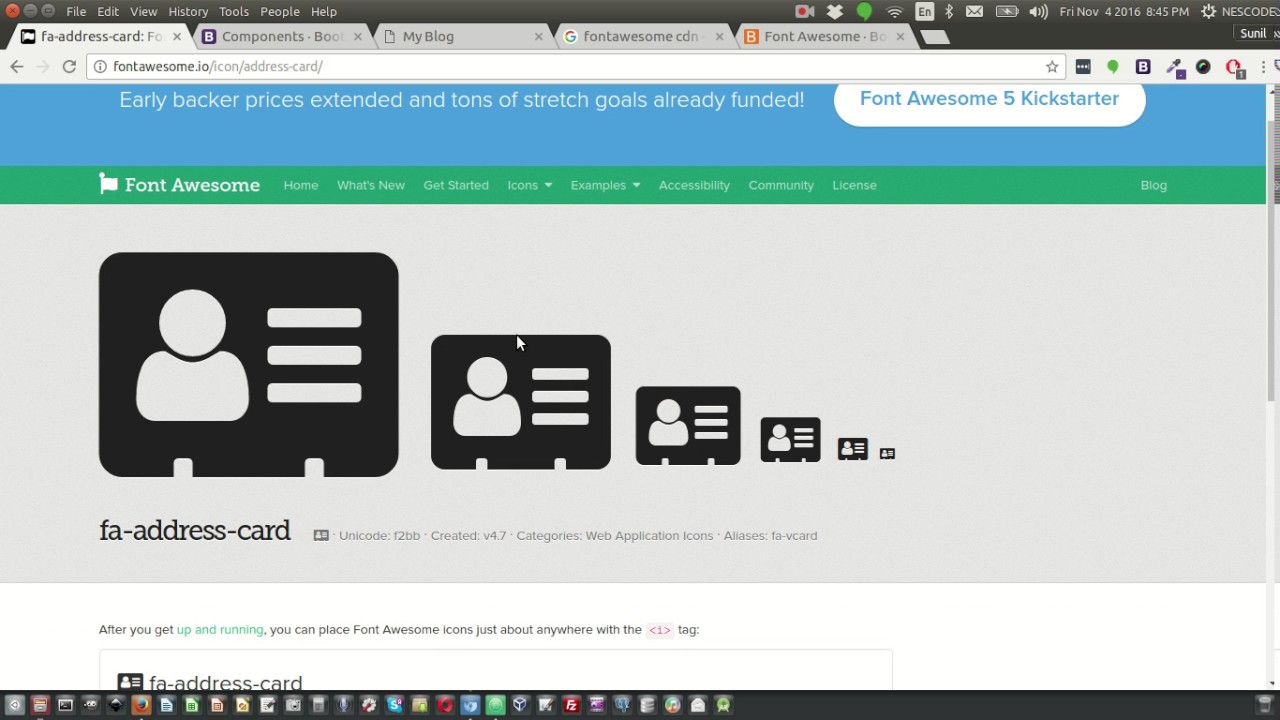Open Get Started navbar link

pyautogui.click(x=456, y=185)
